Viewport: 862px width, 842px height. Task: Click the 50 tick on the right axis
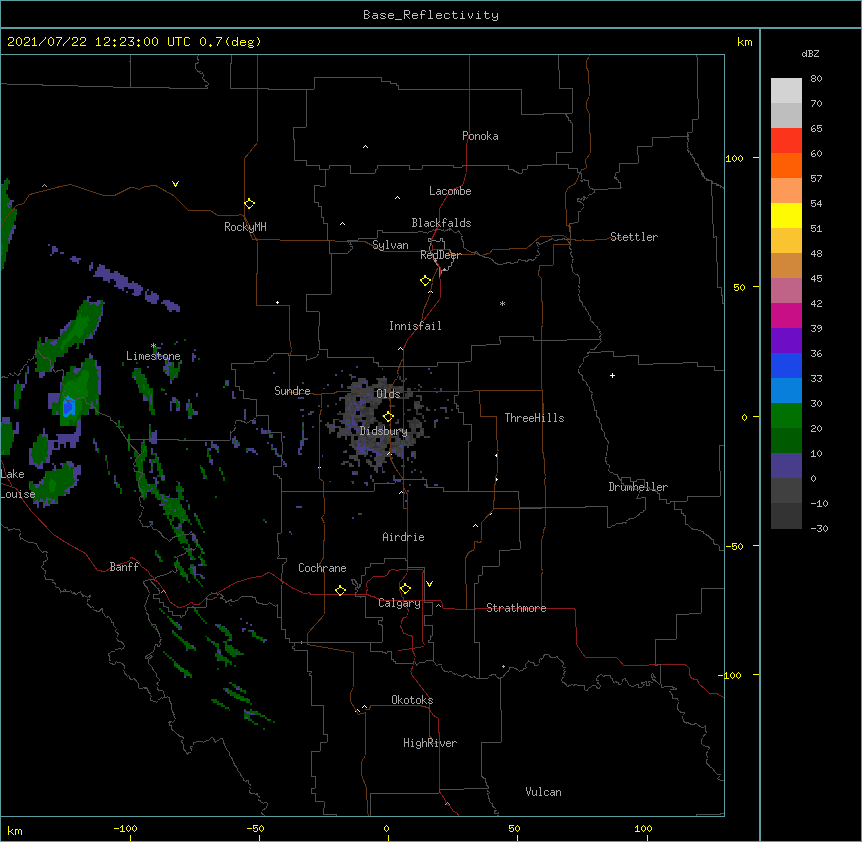[x=739, y=287]
